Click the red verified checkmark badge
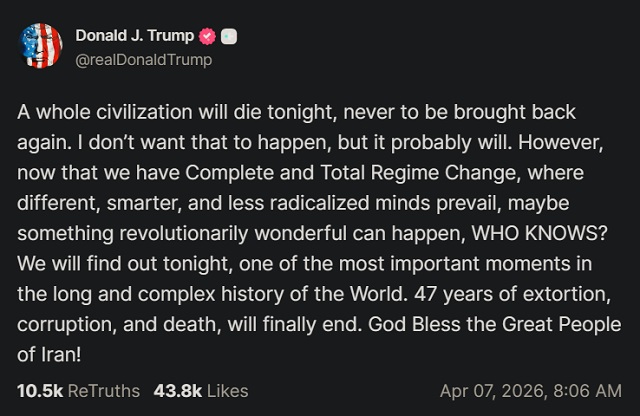Viewport: 640px width, 416px height. [x=208, y=37]
